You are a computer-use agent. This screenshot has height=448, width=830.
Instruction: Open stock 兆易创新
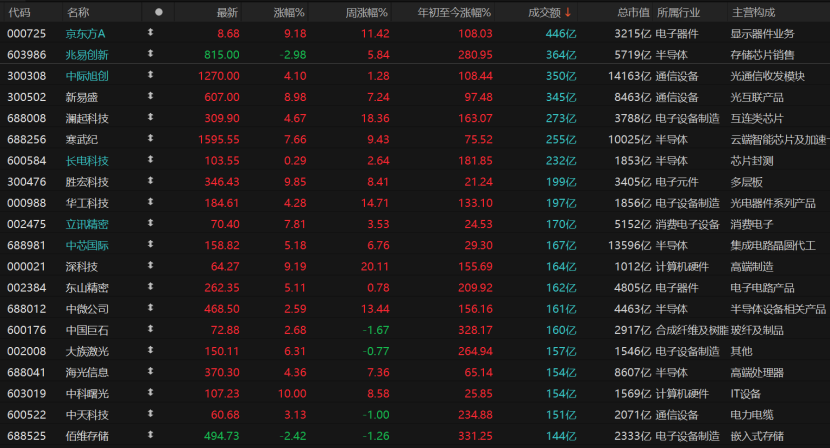click(87, 55)
